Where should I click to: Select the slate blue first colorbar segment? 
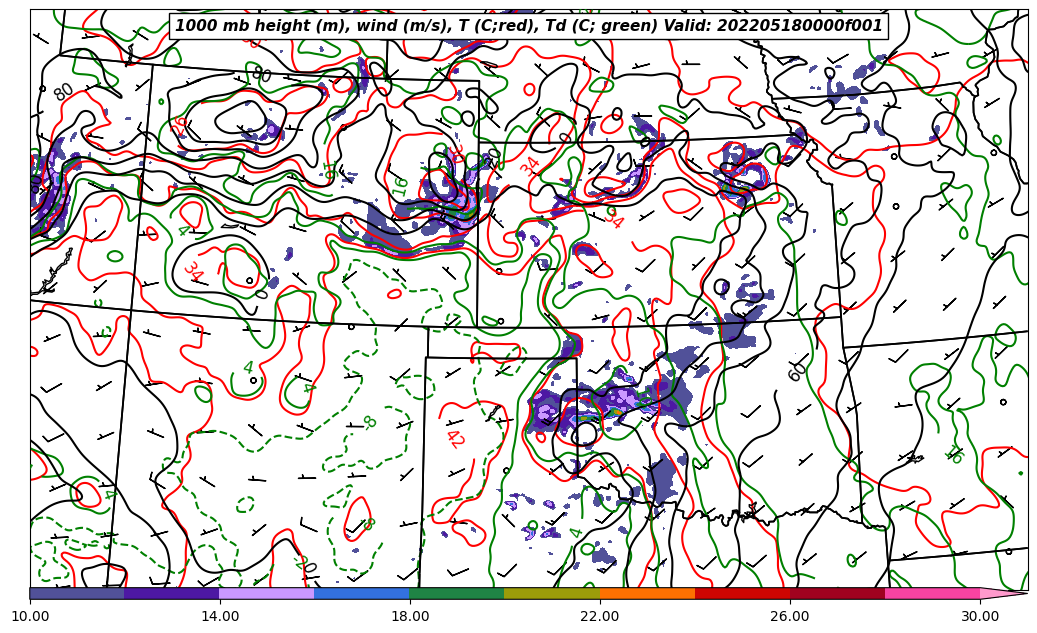click(x=77, y=593)
